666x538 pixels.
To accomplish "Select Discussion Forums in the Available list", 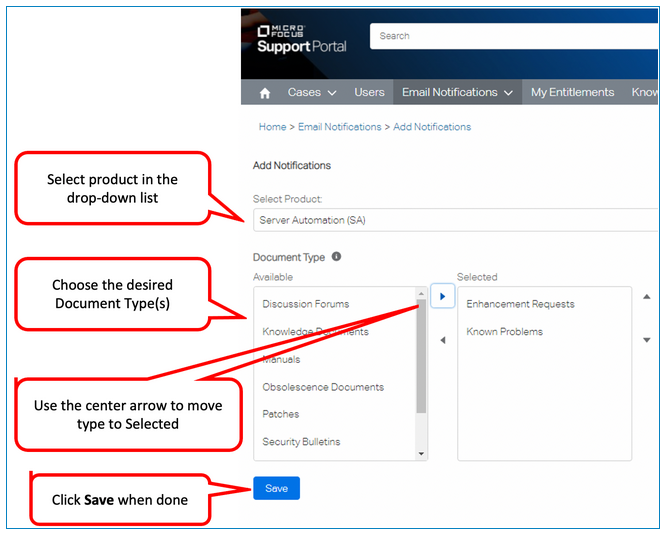I will click(x=305, y=304).
